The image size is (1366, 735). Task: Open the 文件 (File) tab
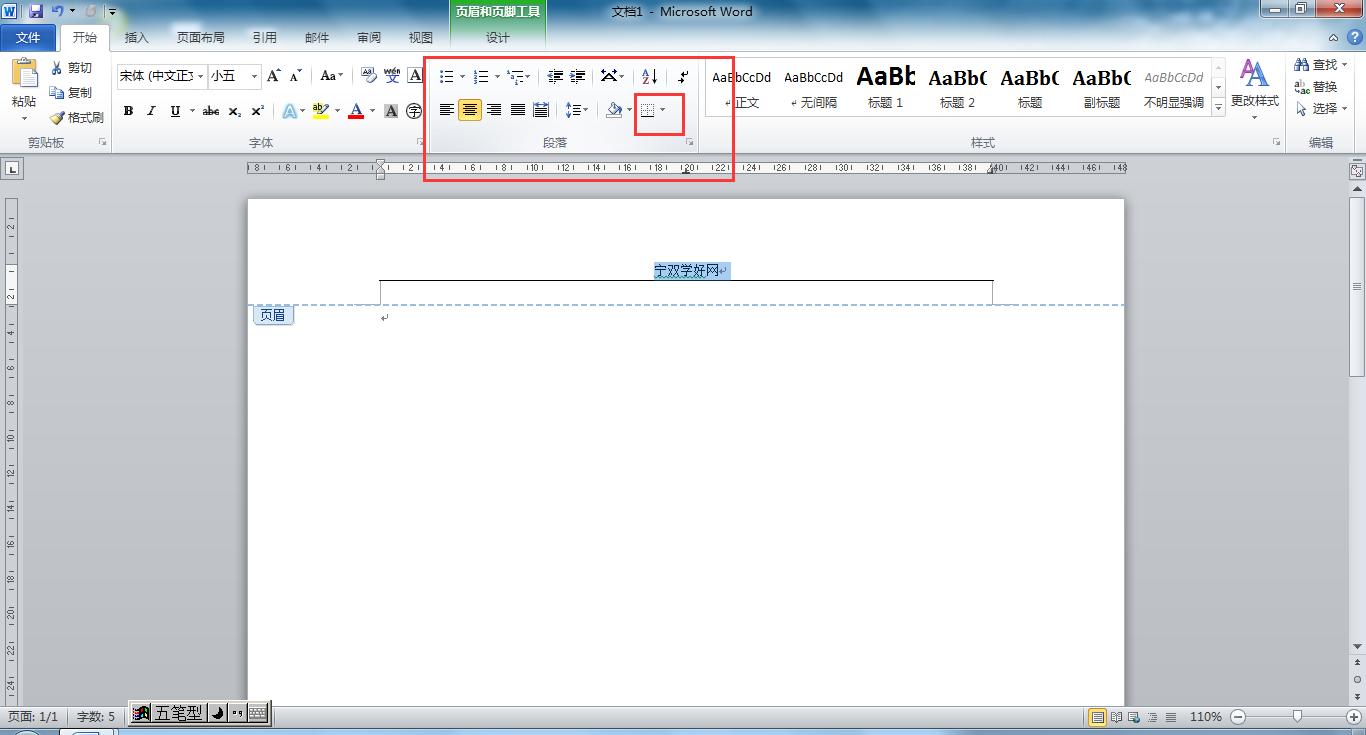coord(28,38)
